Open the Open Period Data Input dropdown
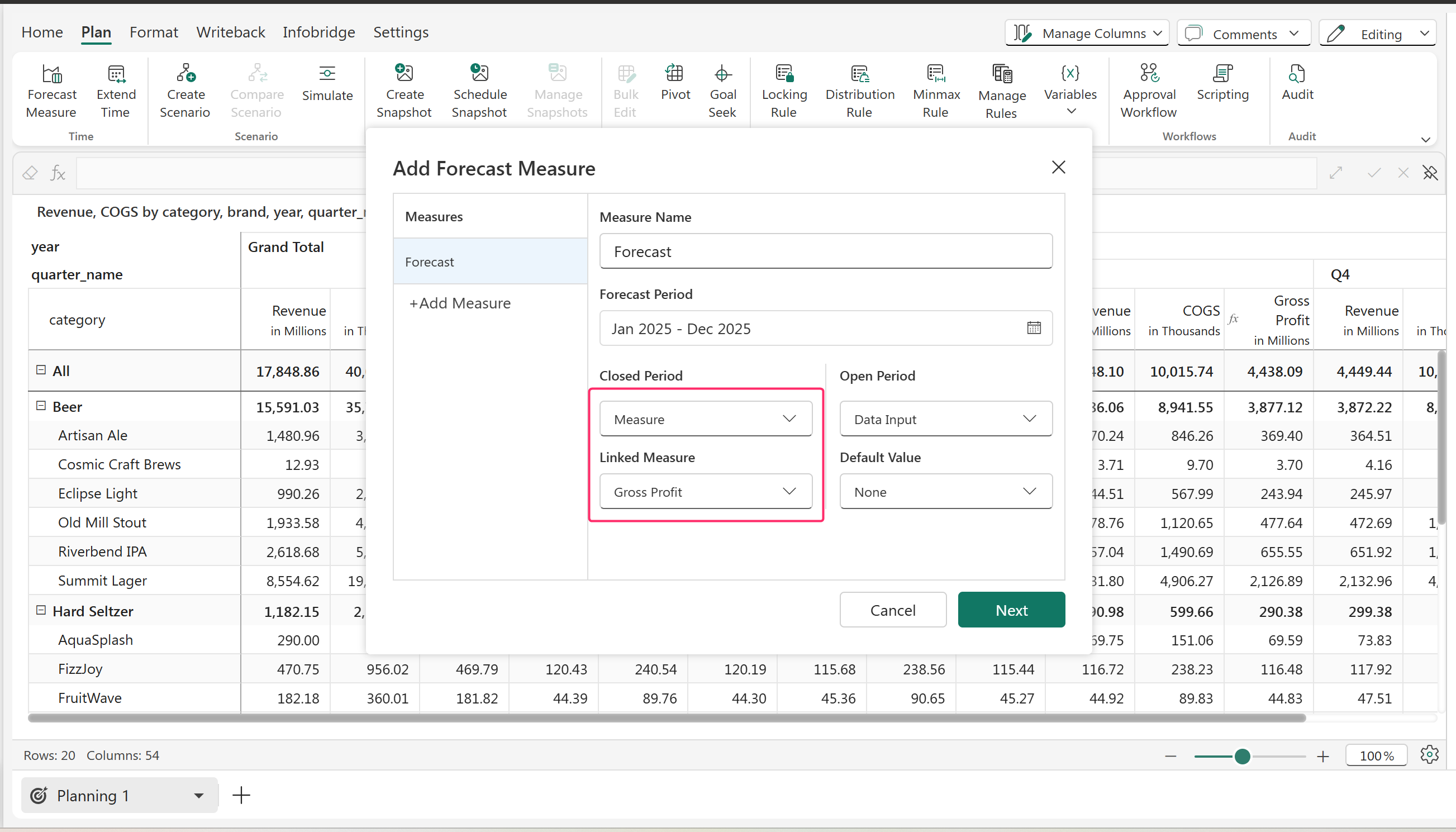Viewport: 1456px width, 832px height. (x=945, y=419)
